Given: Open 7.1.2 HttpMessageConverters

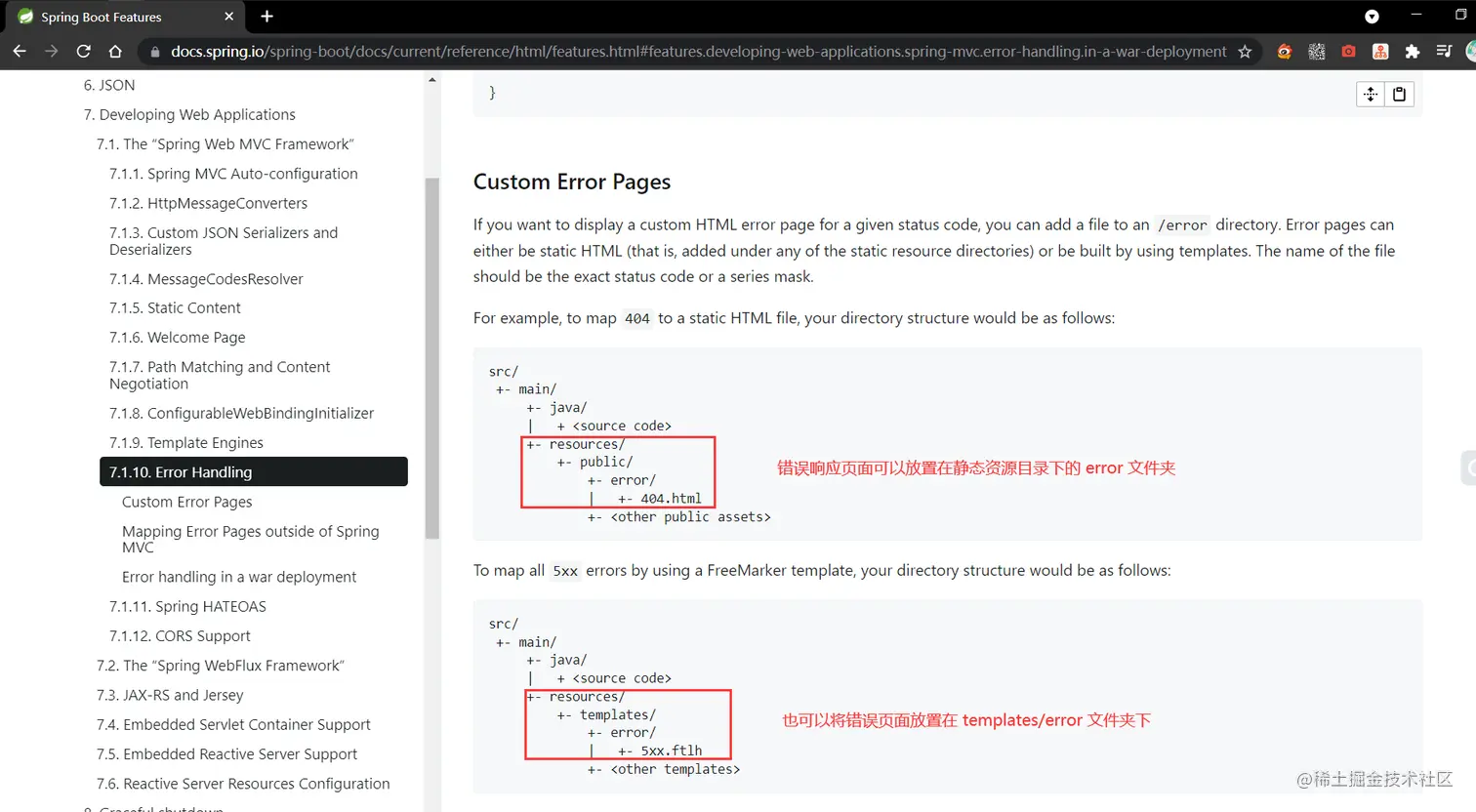Looking at the screenshot, I should (x=208, y=203).
